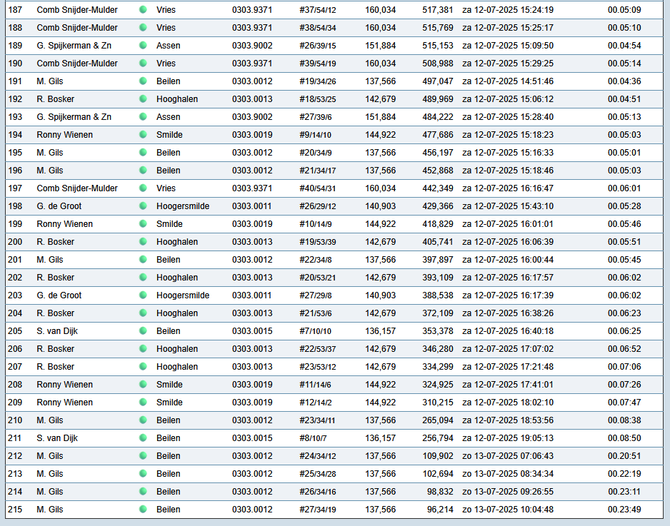Click rank number 215
The width and height of the screenshot is (670, 526).
(x=15, y=509)
